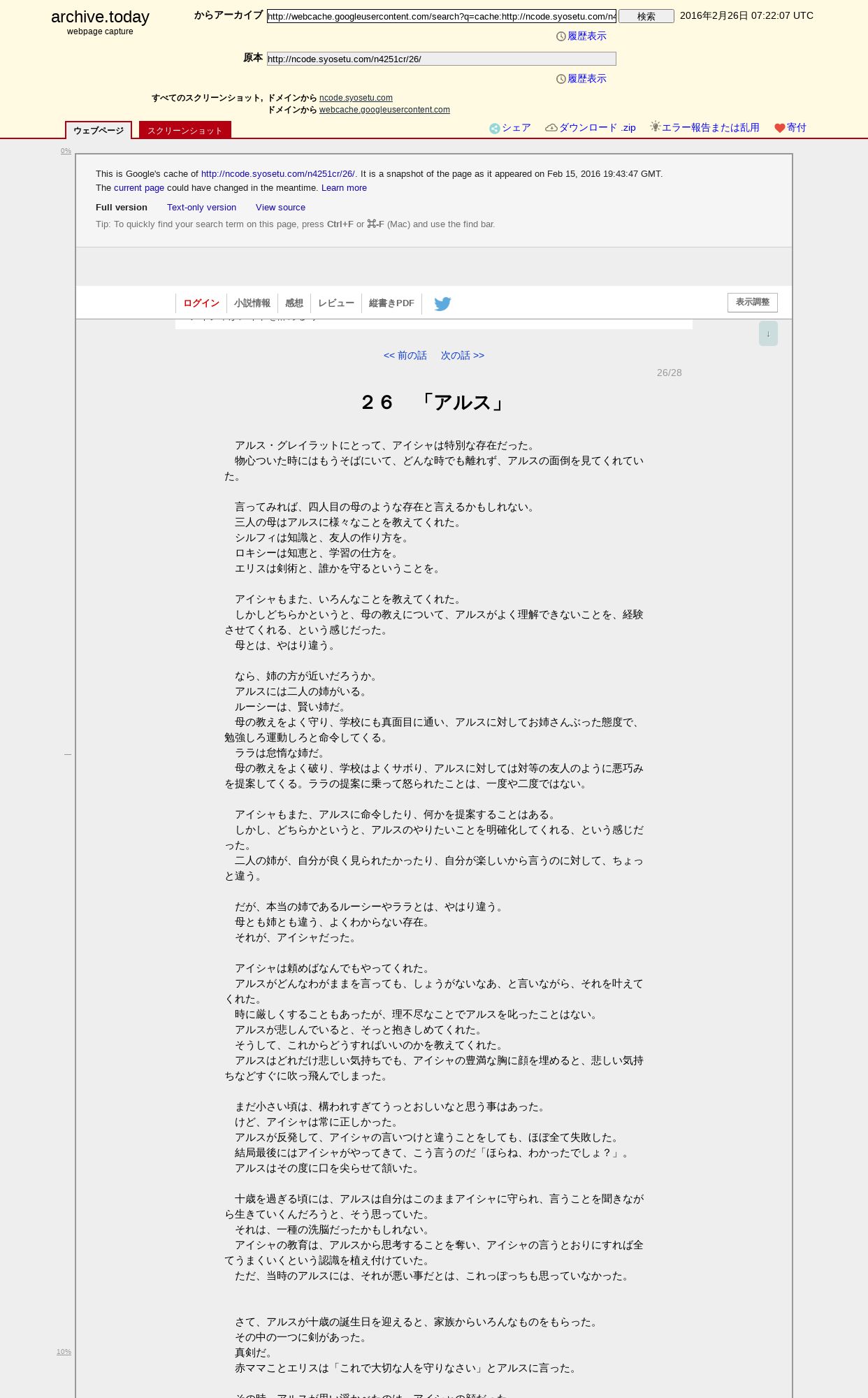Click the 0% page position marker
Viewport: 868px width, 1398px height.
click(66, 151)
